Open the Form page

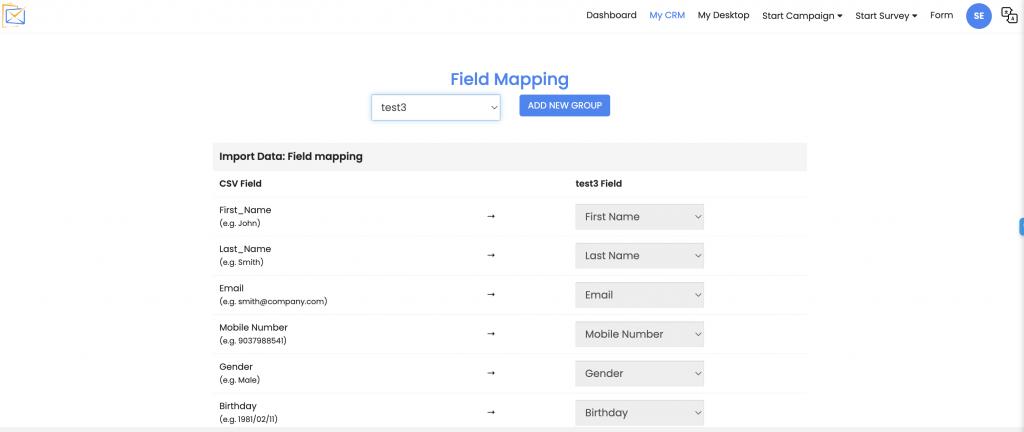941,15
